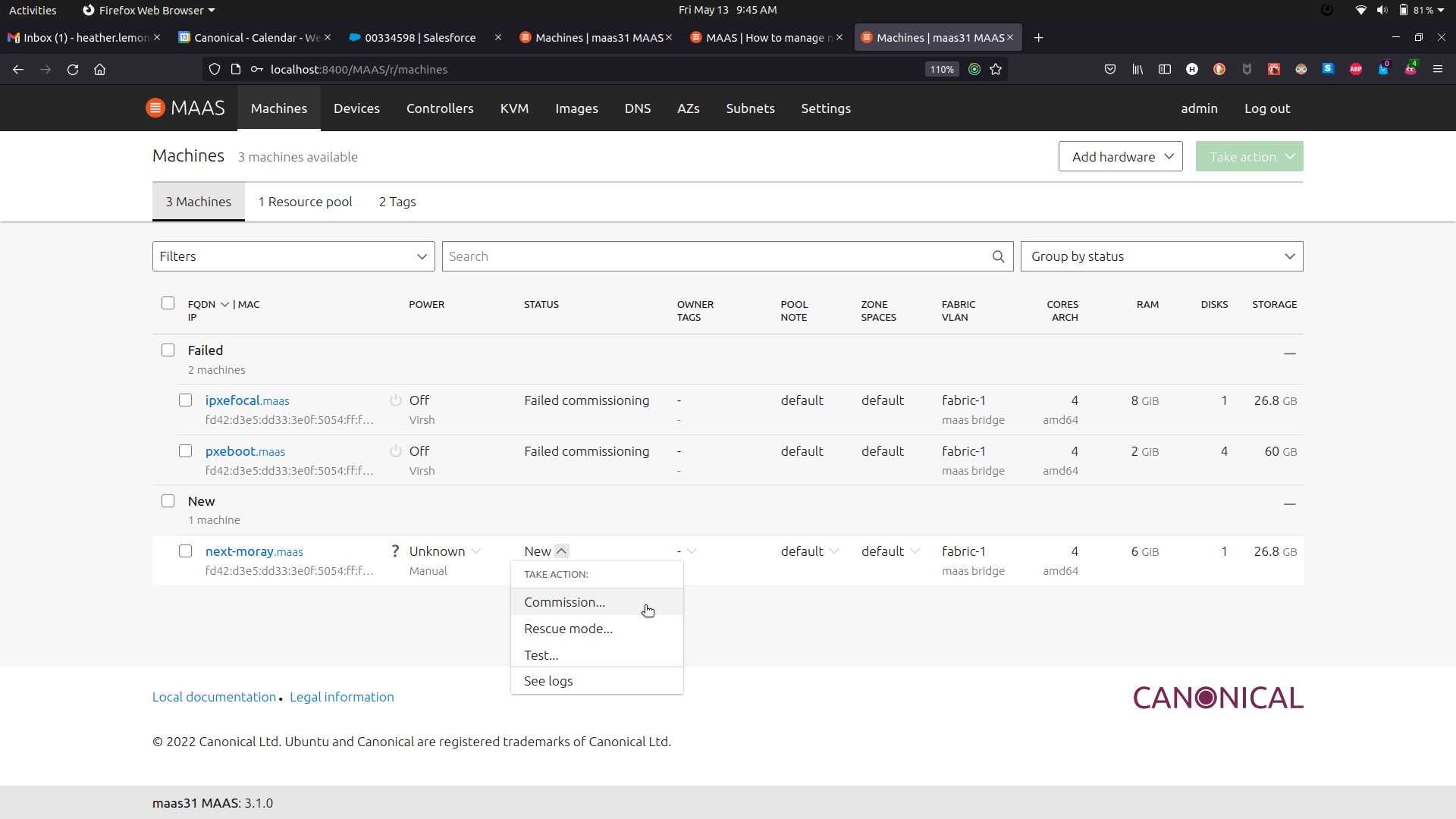The image size is (1456, 819).
Task: Click the bookmark star icon in address bar
Action: coord(996,69)
